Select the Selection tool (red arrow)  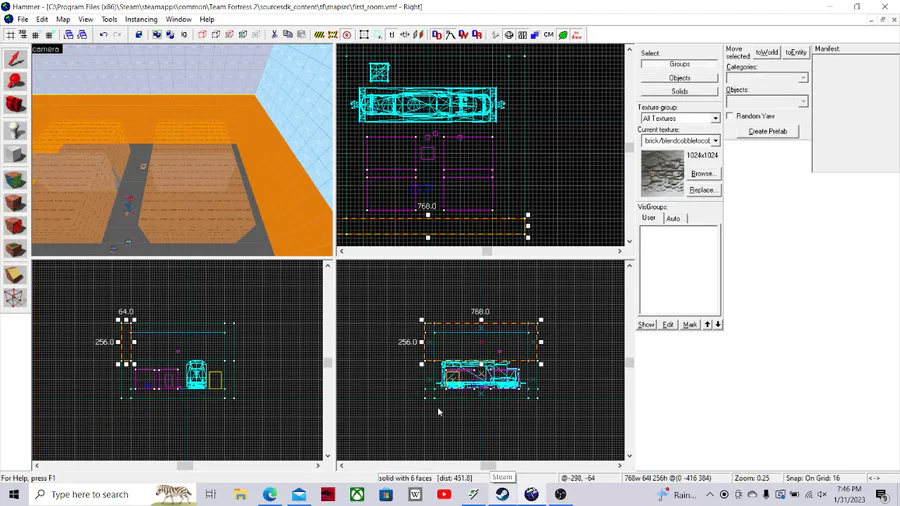[15, 59]
